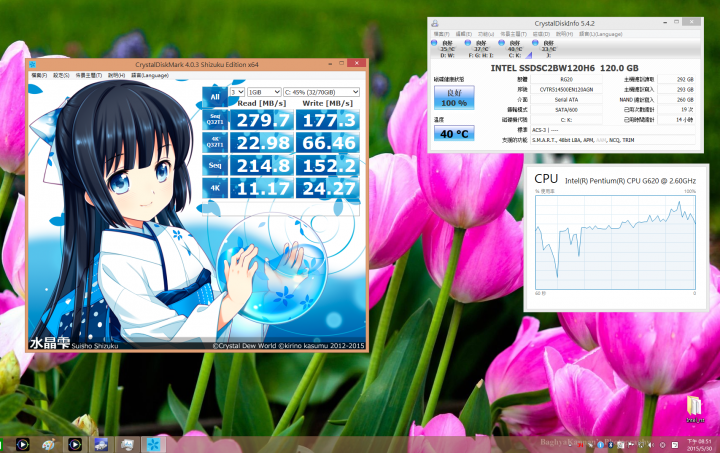Click the 22.98 4K Q32T1 read value
Screen dimensions: 720x453
tap(262, 143)
